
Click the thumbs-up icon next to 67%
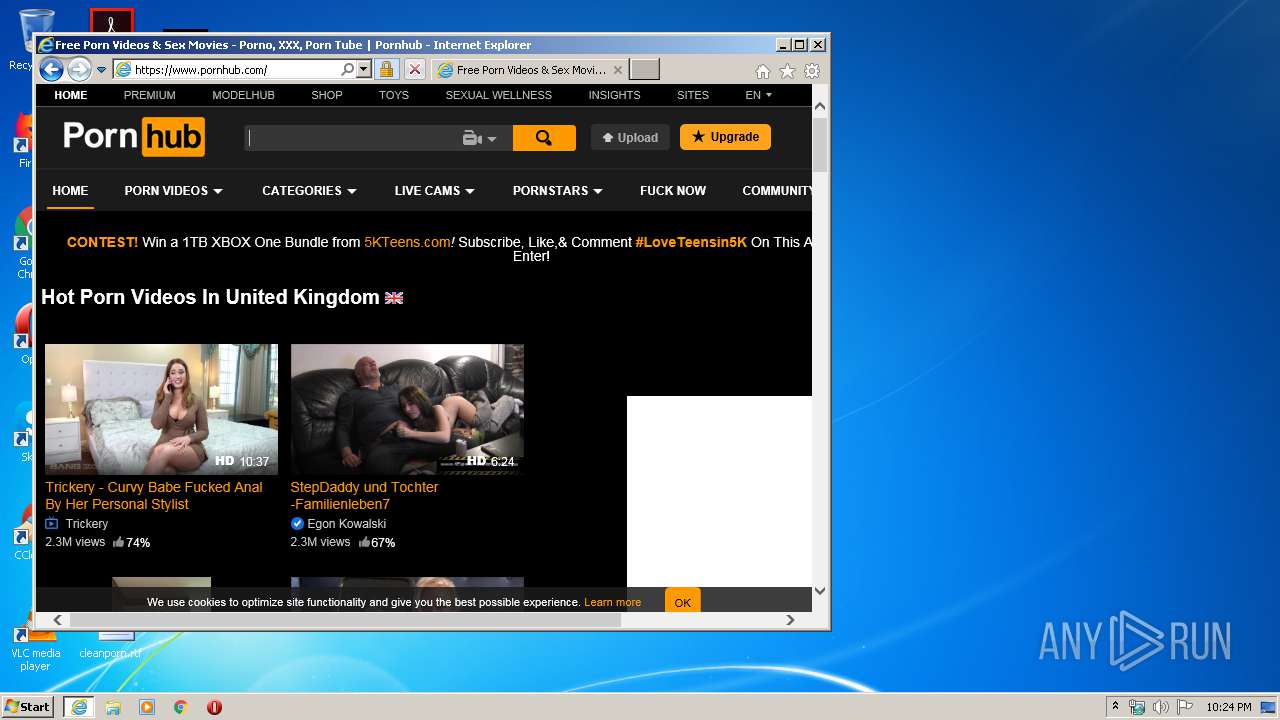tap(364, 542)
